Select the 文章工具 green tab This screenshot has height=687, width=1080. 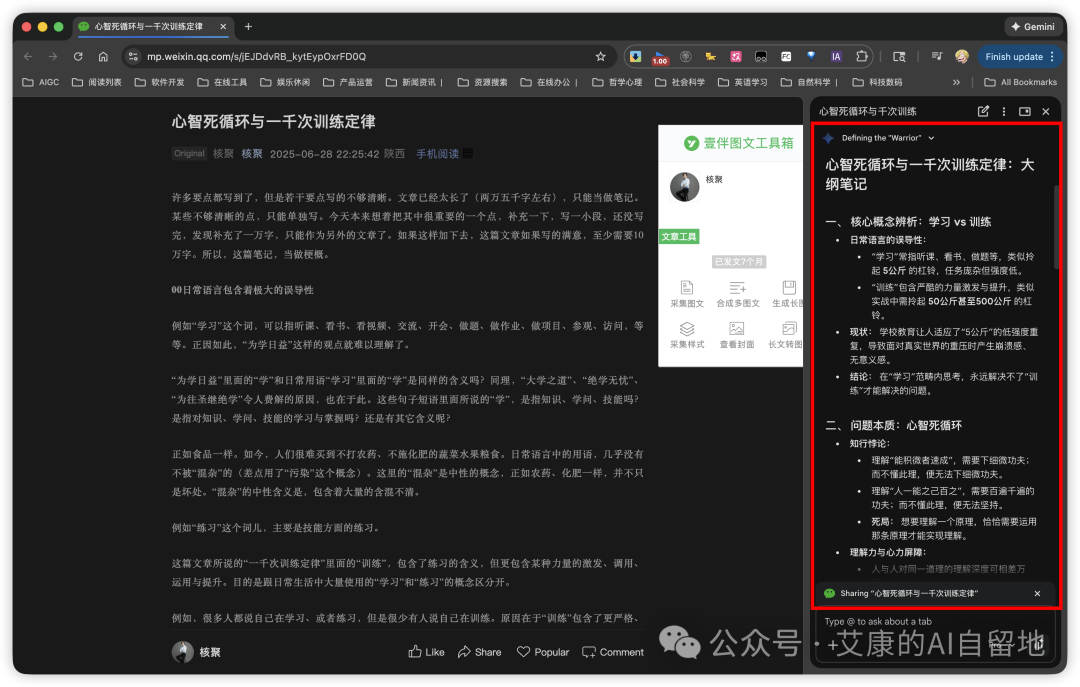pyautogui.click(x=679, y=236)
